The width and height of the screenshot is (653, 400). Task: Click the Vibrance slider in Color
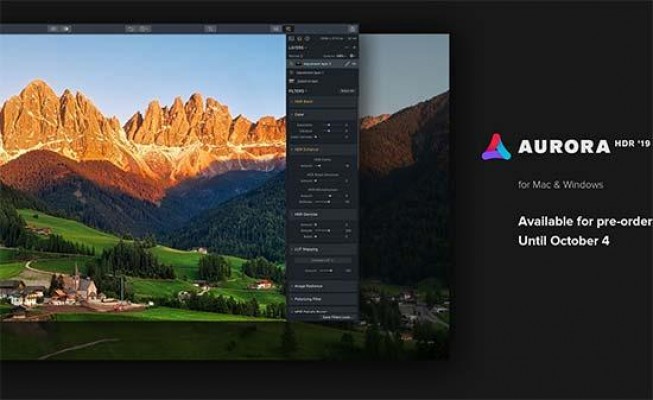point(329,131)
